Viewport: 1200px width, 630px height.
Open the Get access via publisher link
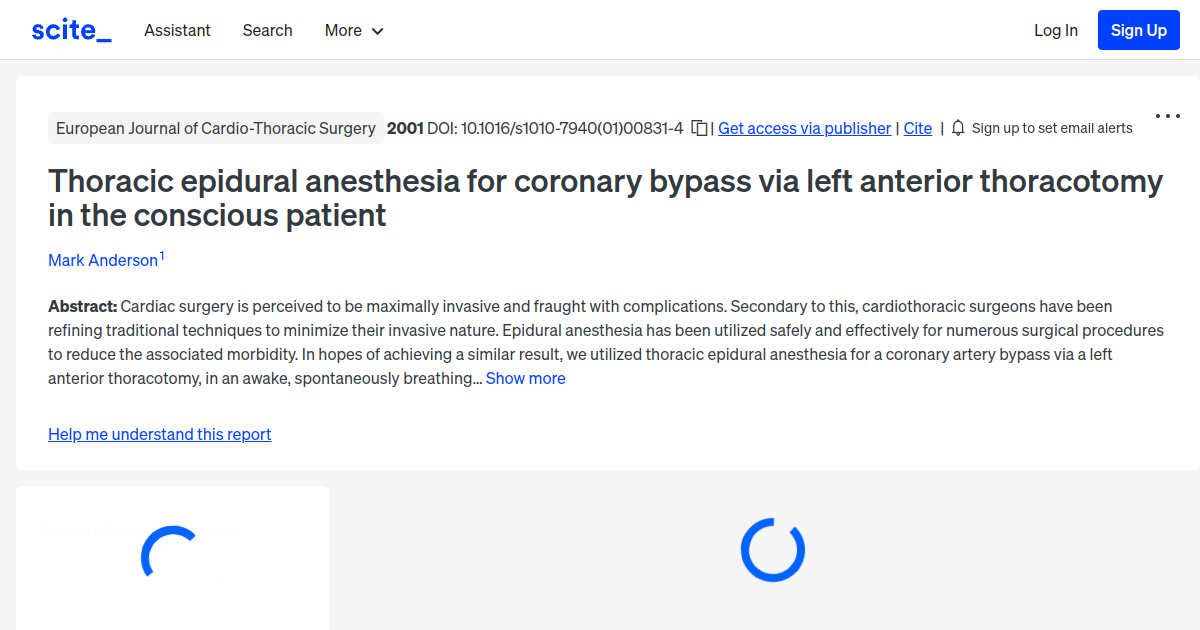pos(804,128)
